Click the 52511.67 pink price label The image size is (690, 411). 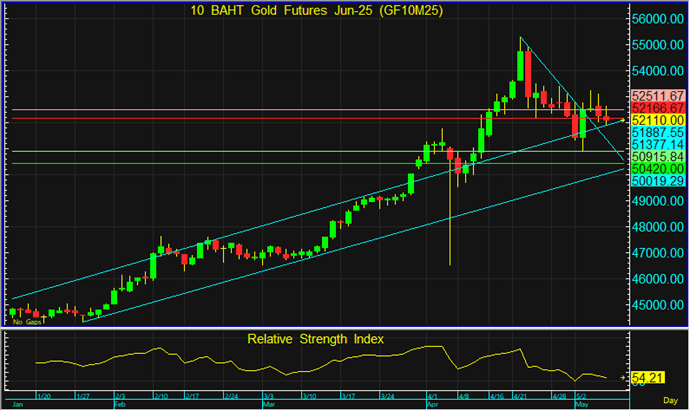click(657, 95)
